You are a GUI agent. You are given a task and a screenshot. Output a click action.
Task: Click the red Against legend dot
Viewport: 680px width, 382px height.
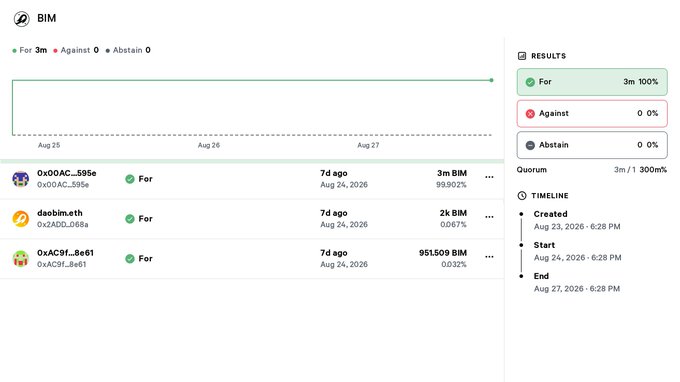tap(55, 51)
